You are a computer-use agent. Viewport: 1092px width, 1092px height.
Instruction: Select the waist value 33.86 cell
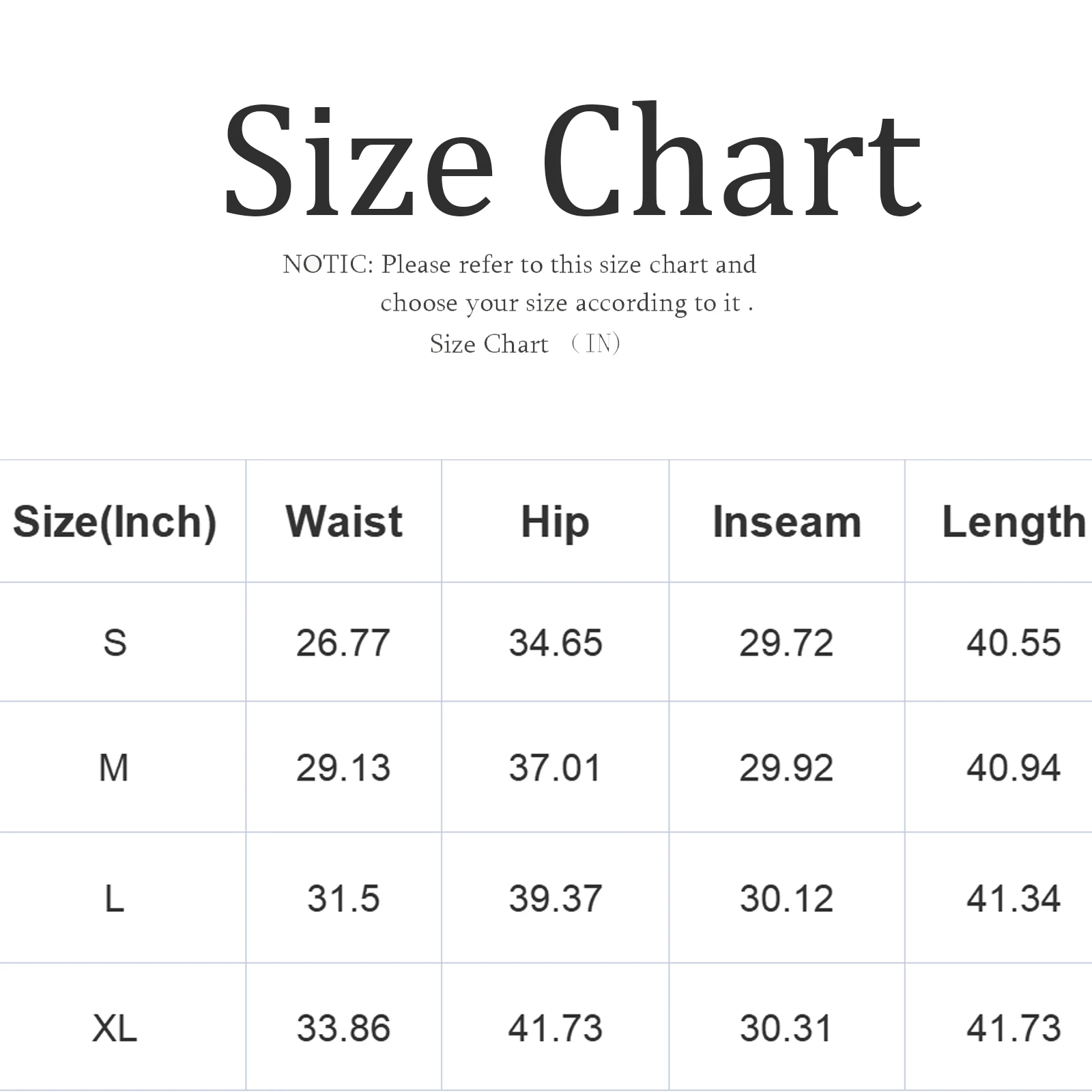tap(343, 1028)
